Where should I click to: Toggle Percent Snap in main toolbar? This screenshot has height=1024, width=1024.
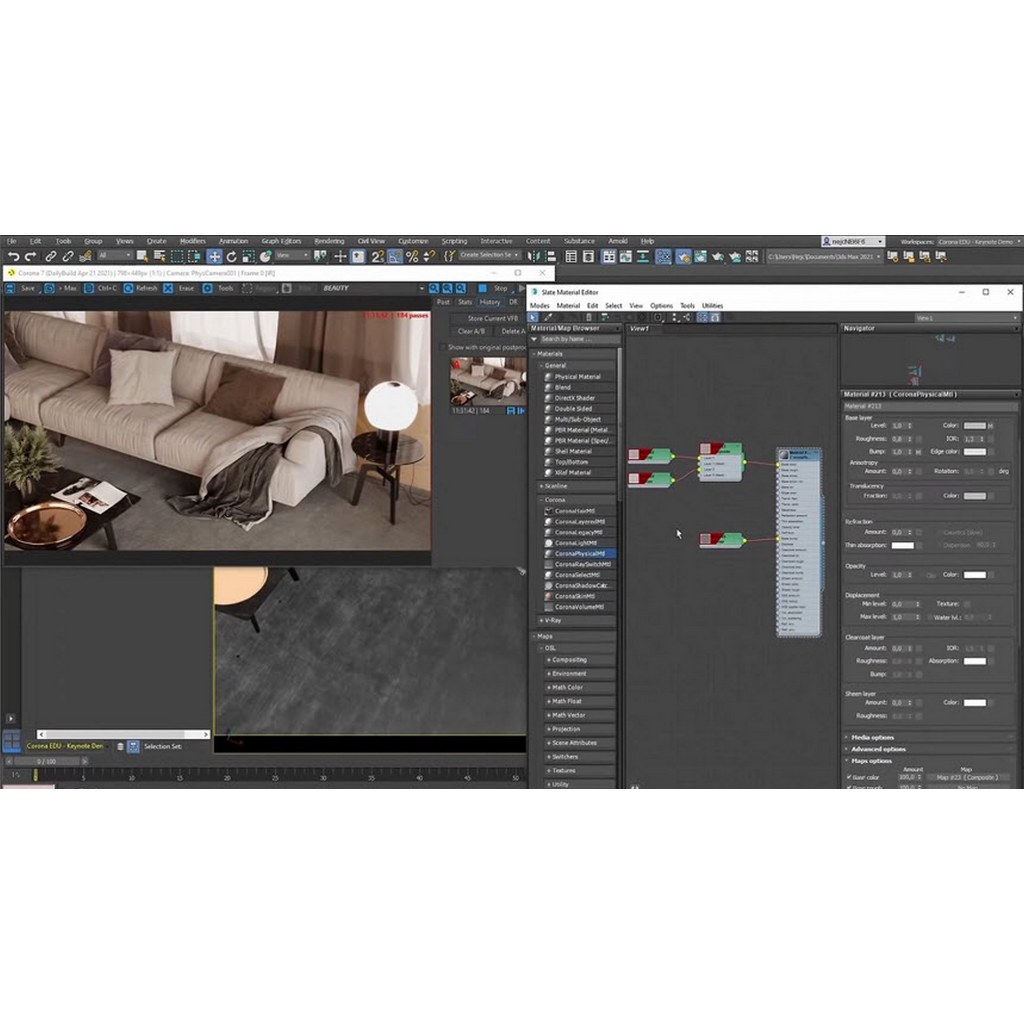(412, 257)
